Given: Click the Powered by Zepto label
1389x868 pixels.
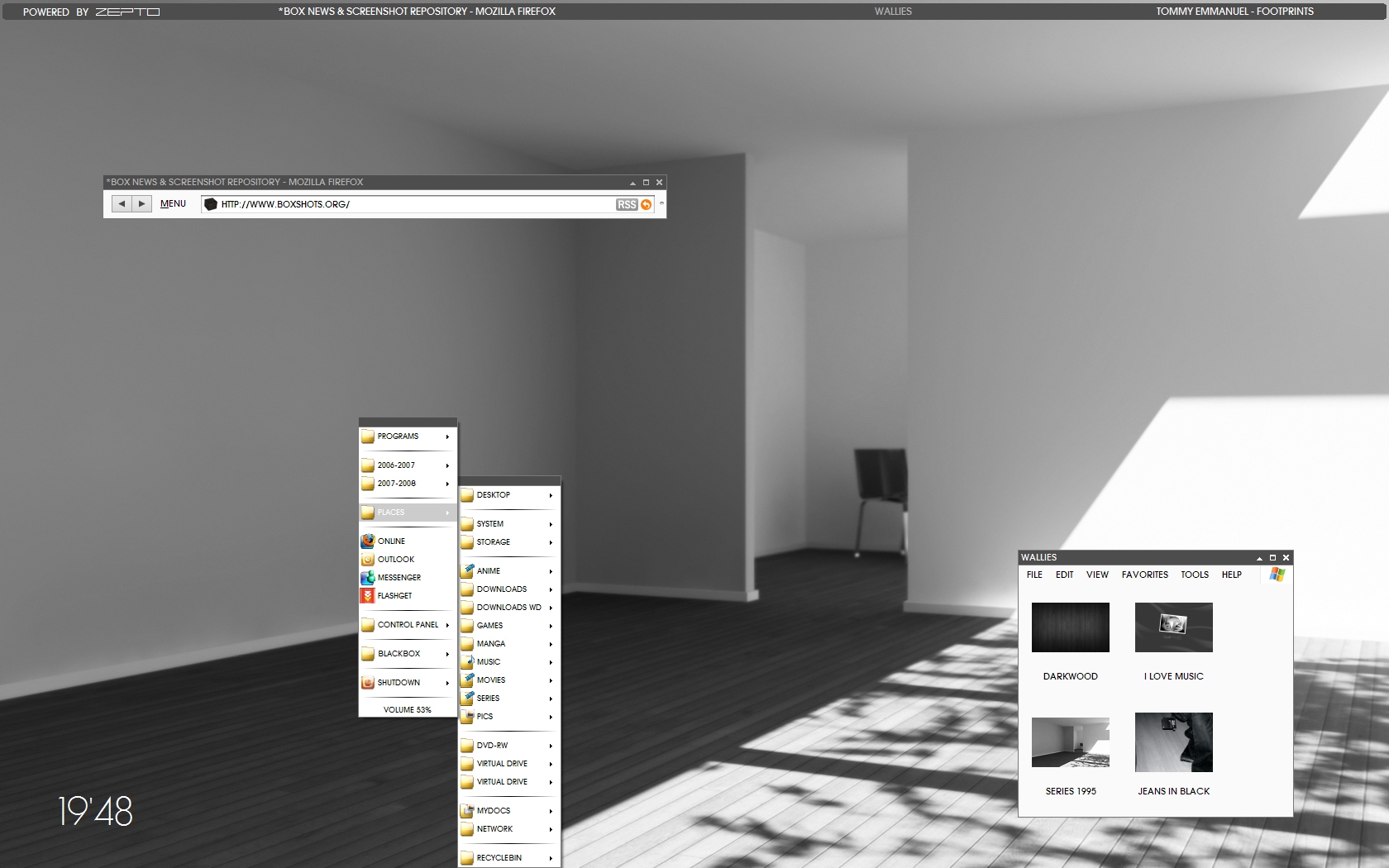Looking at the screenshot, I should coord(91,12).
